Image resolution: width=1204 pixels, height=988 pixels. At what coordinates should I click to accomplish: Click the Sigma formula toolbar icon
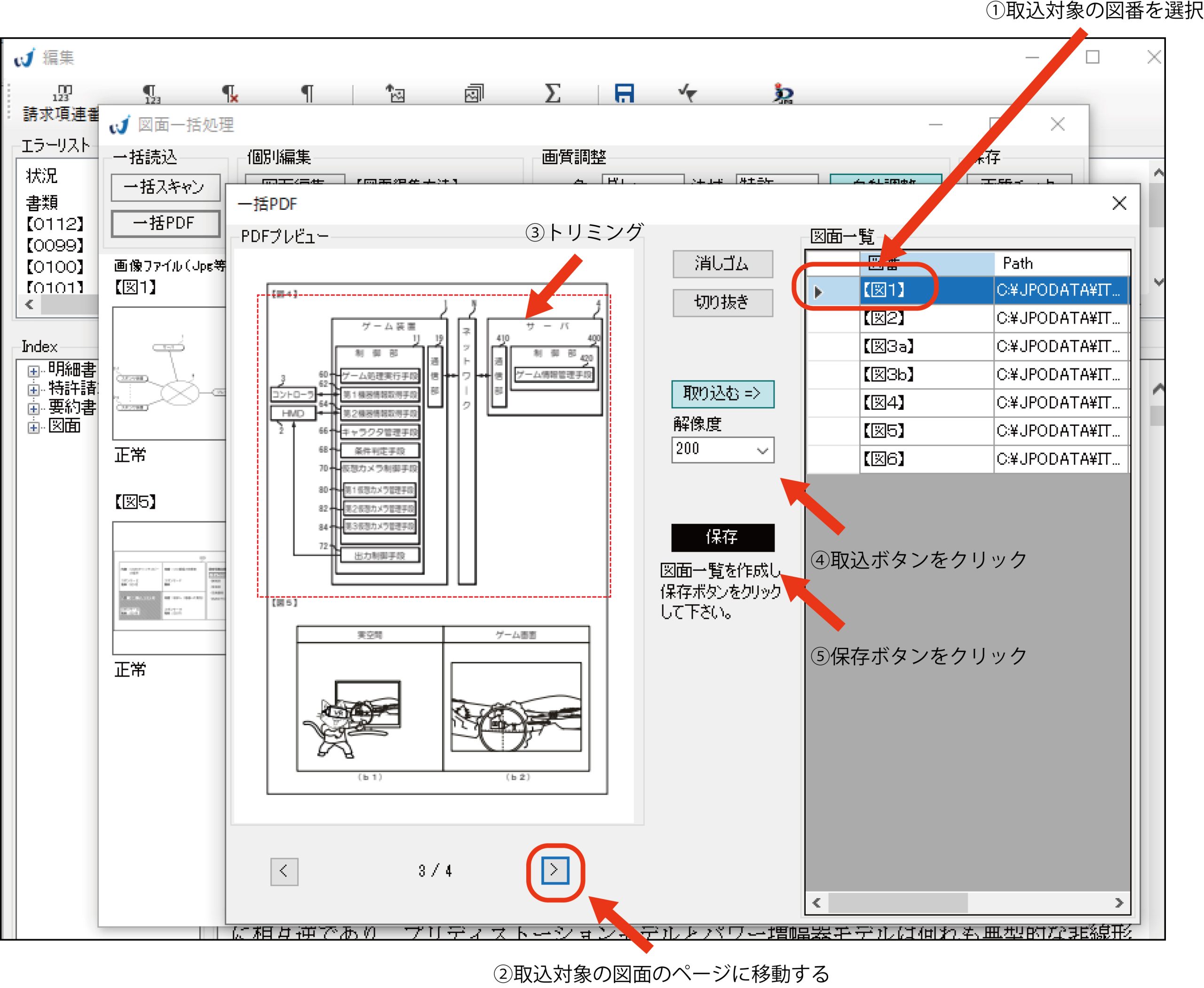pyautogui.click(x=553, y=93)
